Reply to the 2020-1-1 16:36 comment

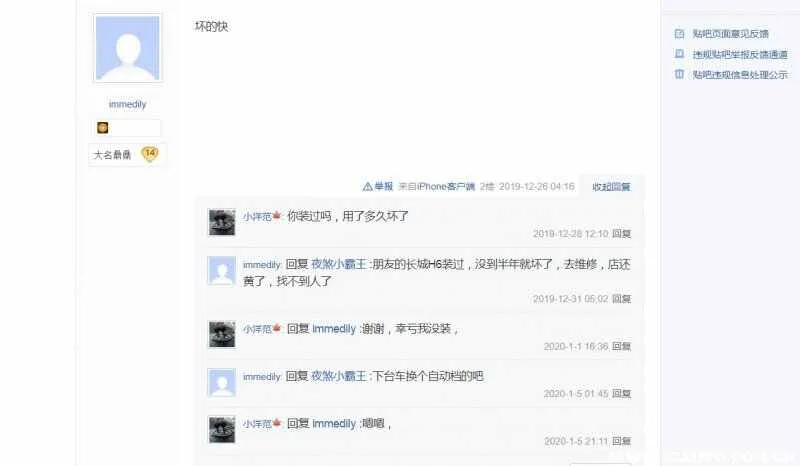[x=621, y=347]
